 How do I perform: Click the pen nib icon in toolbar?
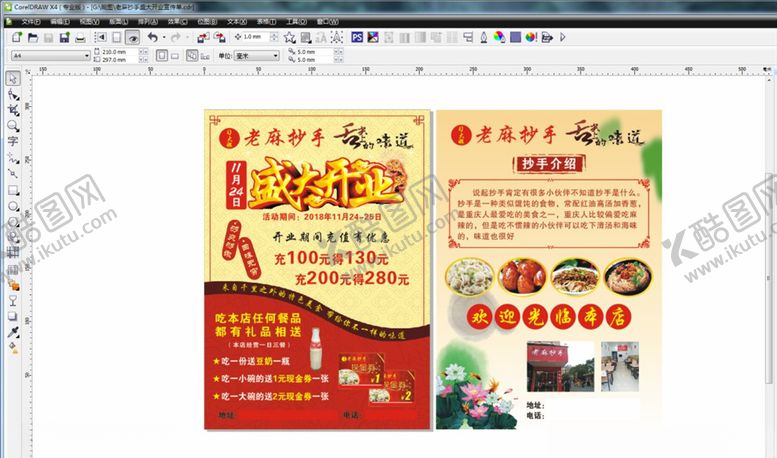pyautogui.click(x=484, y=37)
